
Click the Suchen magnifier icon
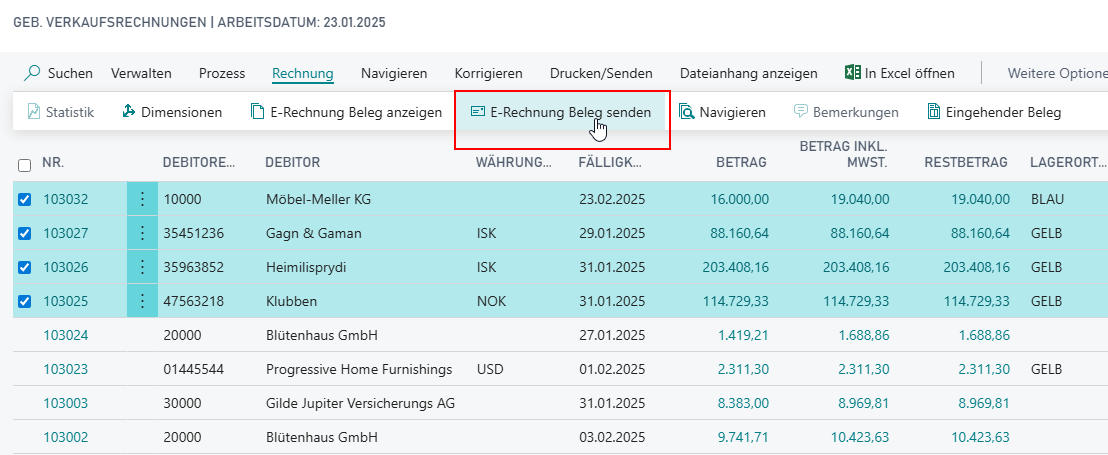pyautogui.click(x=33, y=73)
